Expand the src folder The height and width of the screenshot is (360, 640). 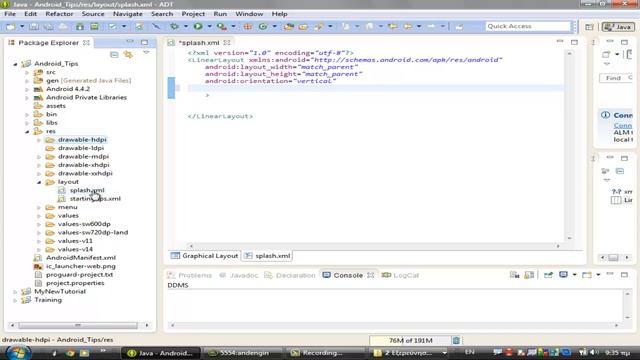click(x=27, y=72)
